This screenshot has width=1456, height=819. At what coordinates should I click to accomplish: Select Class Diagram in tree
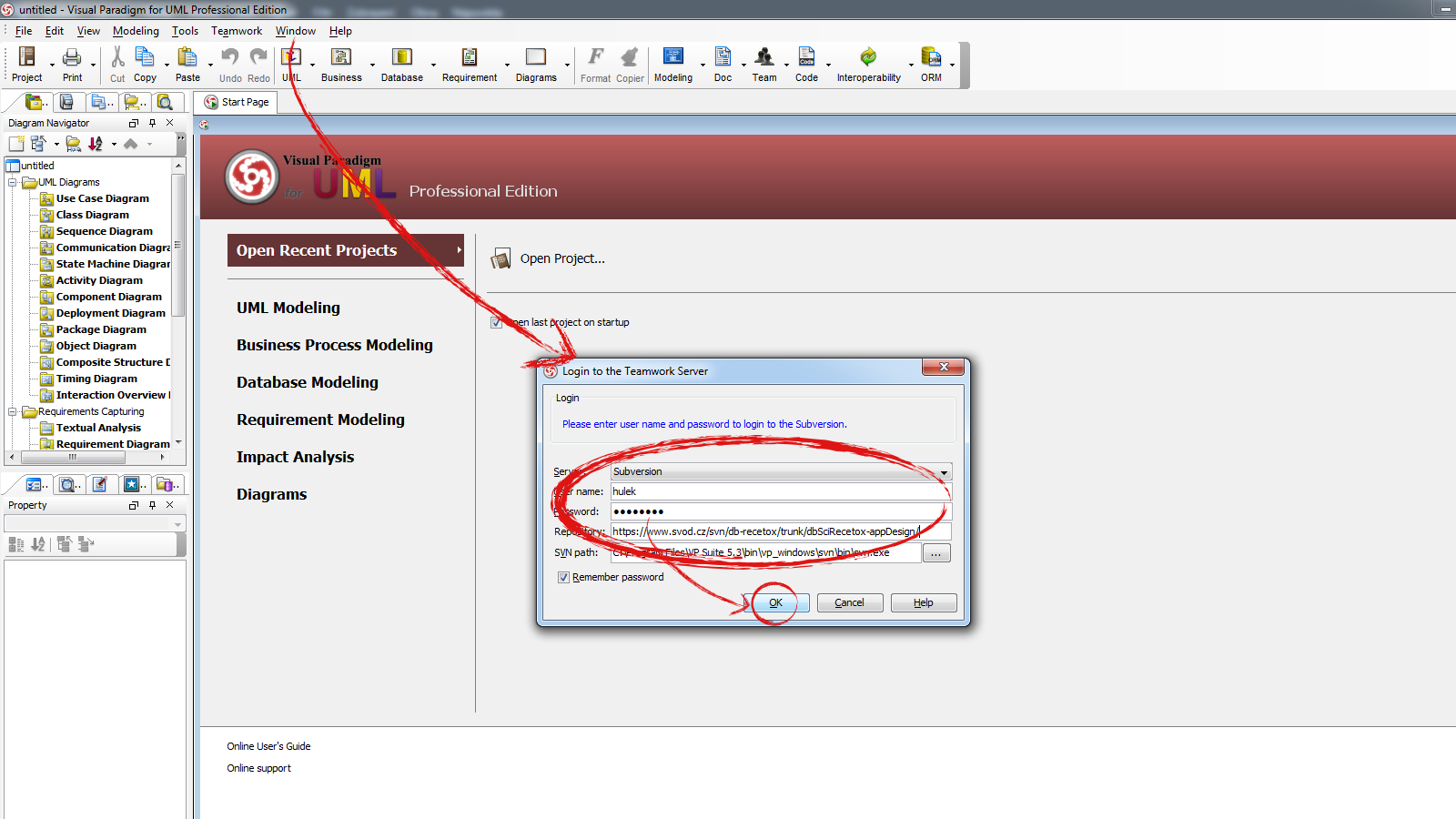(x=92, y=215)
